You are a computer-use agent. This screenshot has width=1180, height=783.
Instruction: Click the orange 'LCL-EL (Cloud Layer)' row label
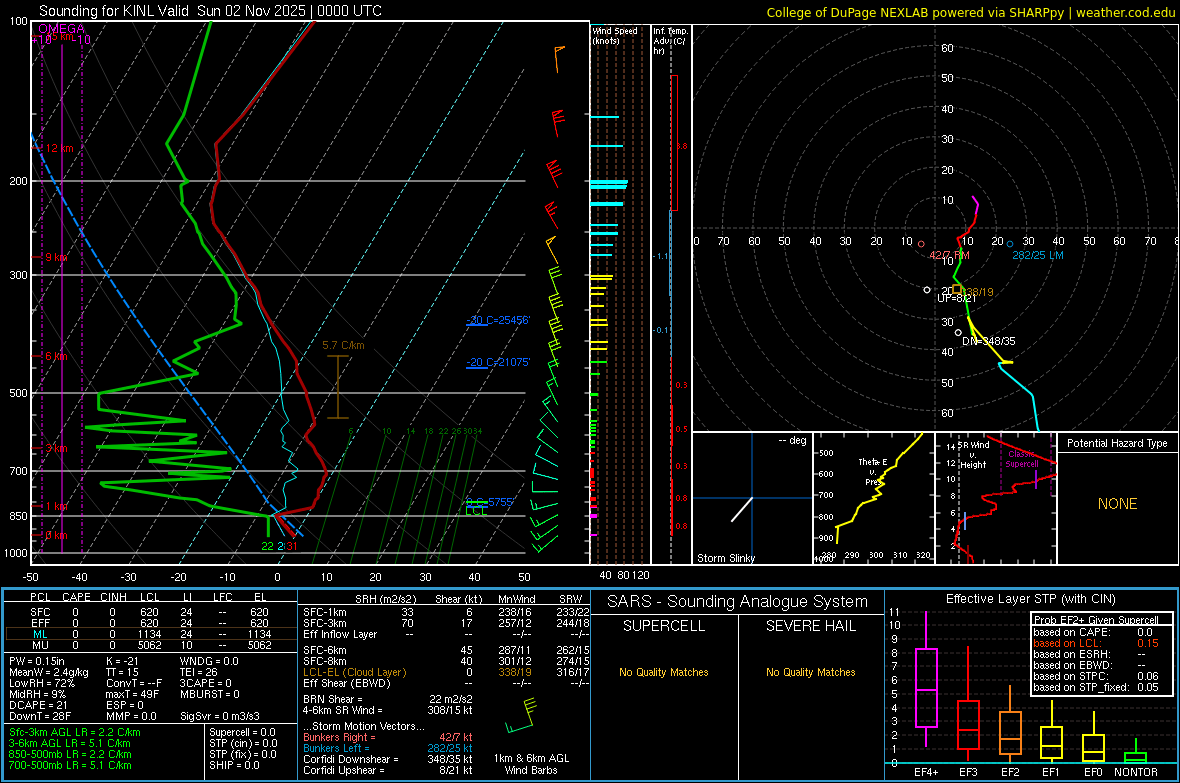tap(354, 672)
